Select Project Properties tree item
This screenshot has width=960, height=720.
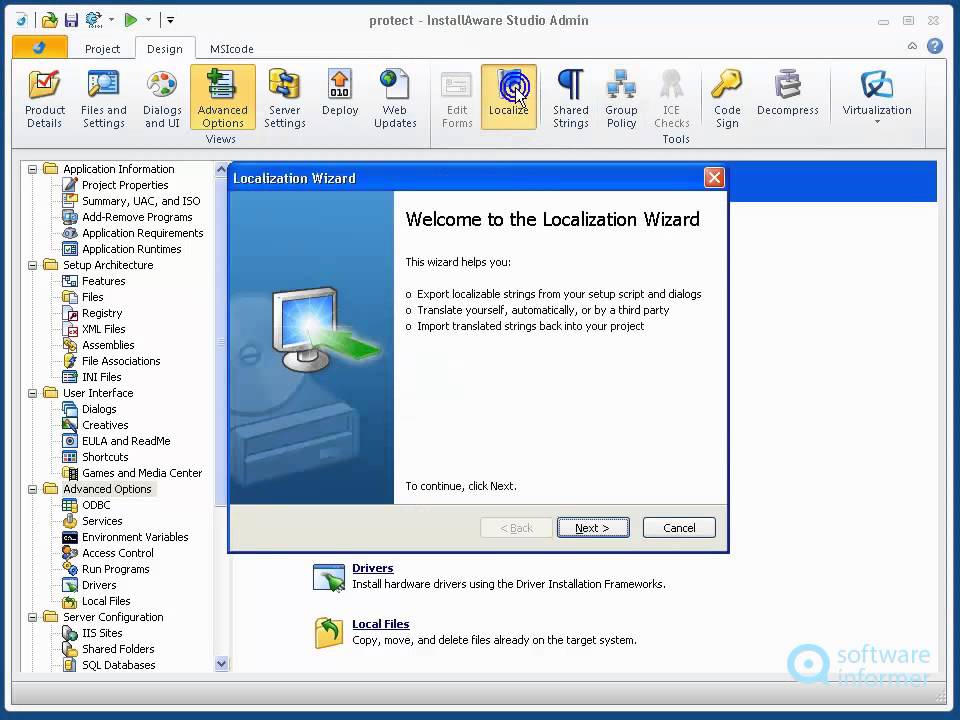click(x=125, y=185)
